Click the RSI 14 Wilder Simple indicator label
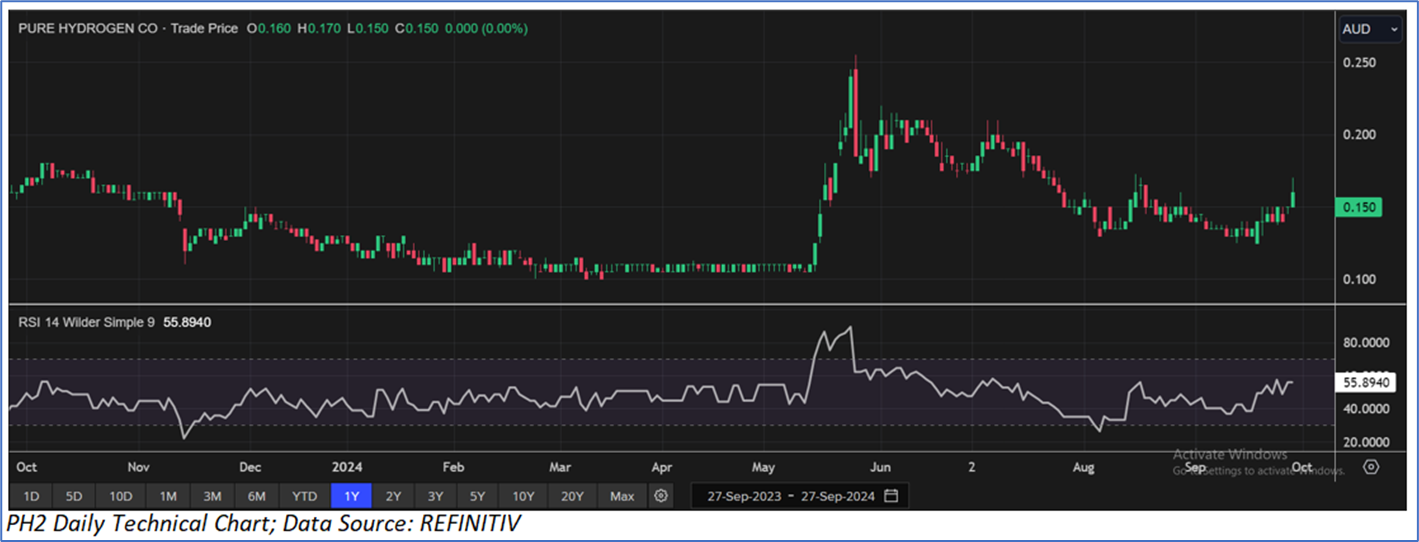 85,322
